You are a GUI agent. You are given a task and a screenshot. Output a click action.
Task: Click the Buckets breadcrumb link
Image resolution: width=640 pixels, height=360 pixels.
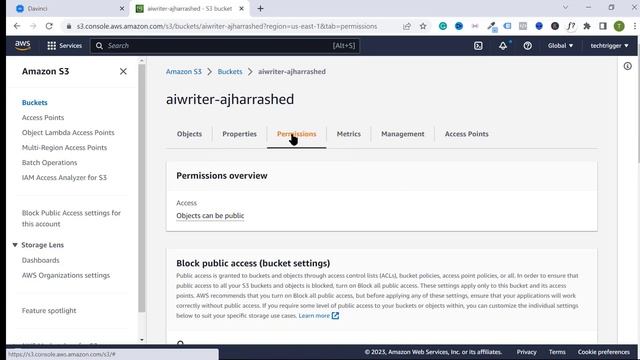point(230,71)
